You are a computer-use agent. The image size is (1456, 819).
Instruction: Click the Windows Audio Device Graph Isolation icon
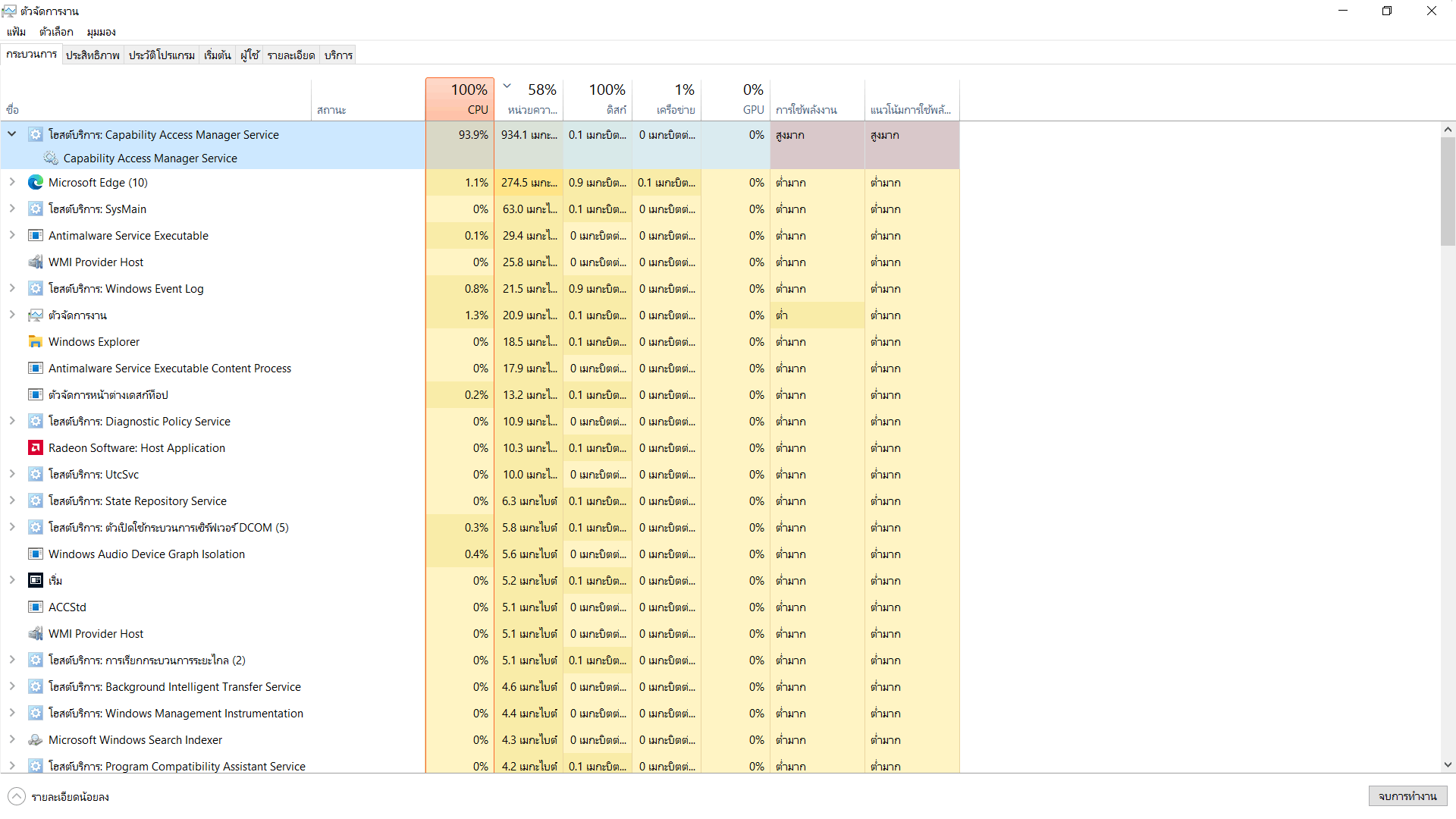tap(35, 554)
